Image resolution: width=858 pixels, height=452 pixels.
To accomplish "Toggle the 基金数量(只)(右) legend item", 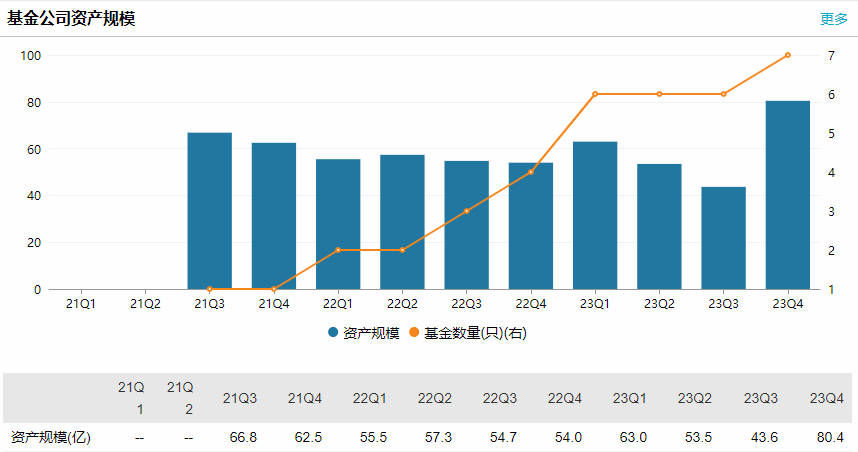I will 468,333.
